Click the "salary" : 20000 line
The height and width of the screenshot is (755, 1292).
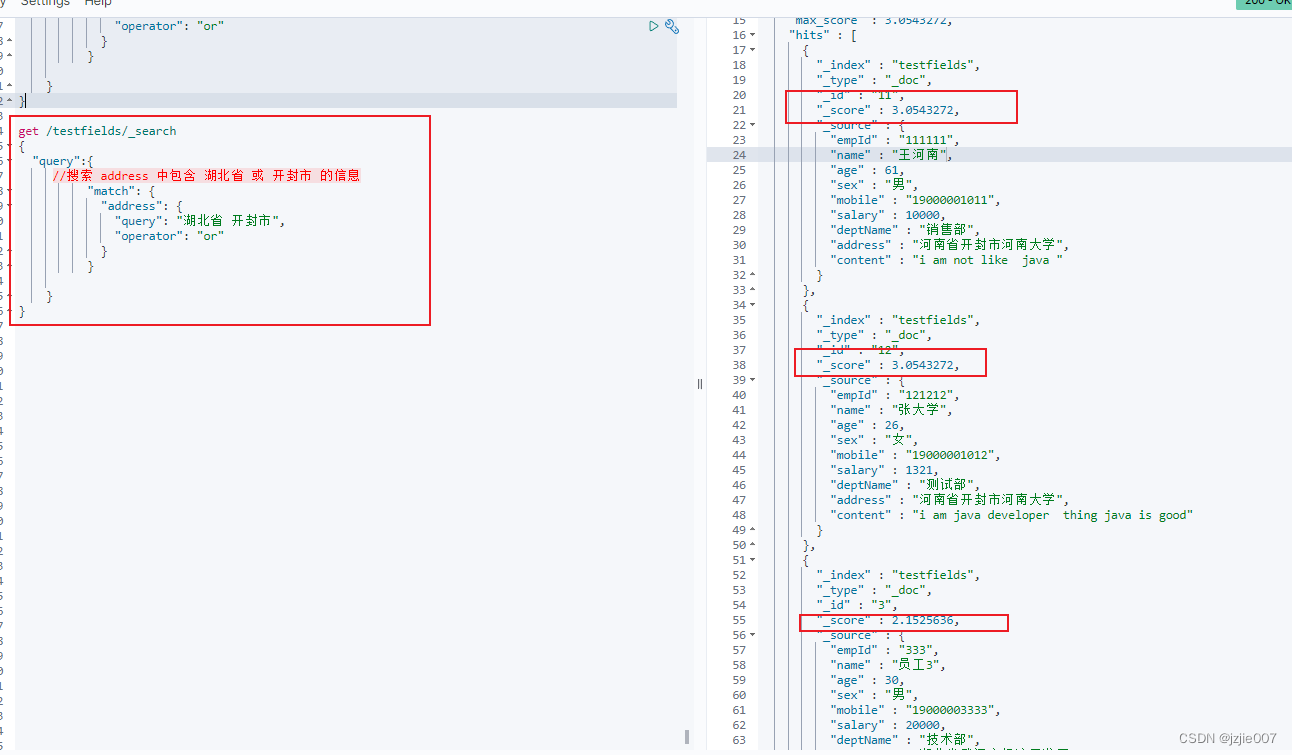tap(886, 725)
